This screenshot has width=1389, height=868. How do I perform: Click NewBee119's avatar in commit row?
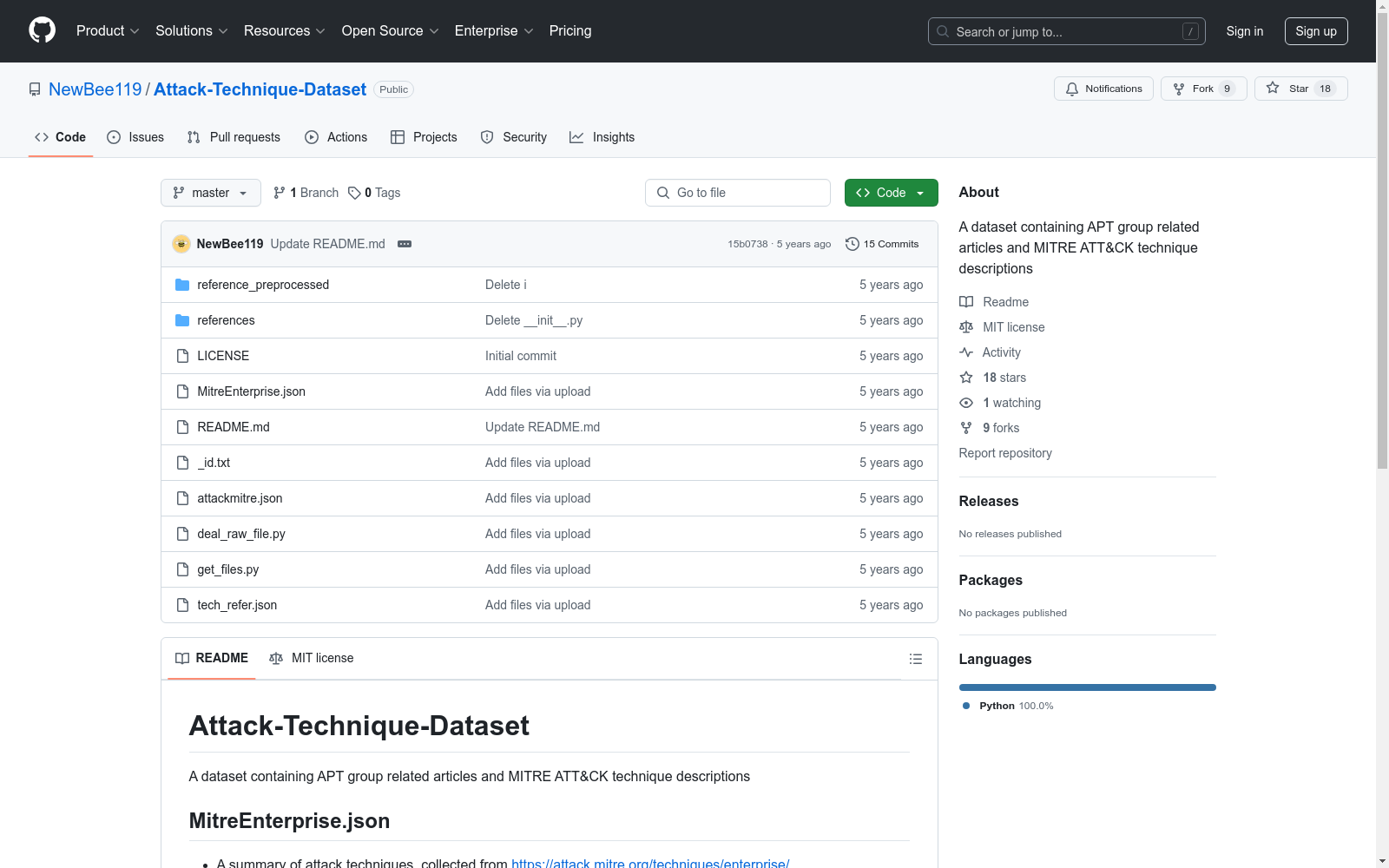tap(181, 244)
